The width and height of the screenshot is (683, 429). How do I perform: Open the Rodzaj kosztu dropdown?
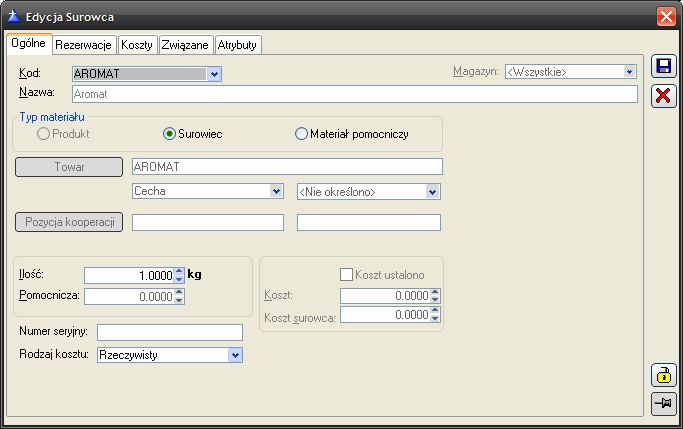[x=235, y=355]
